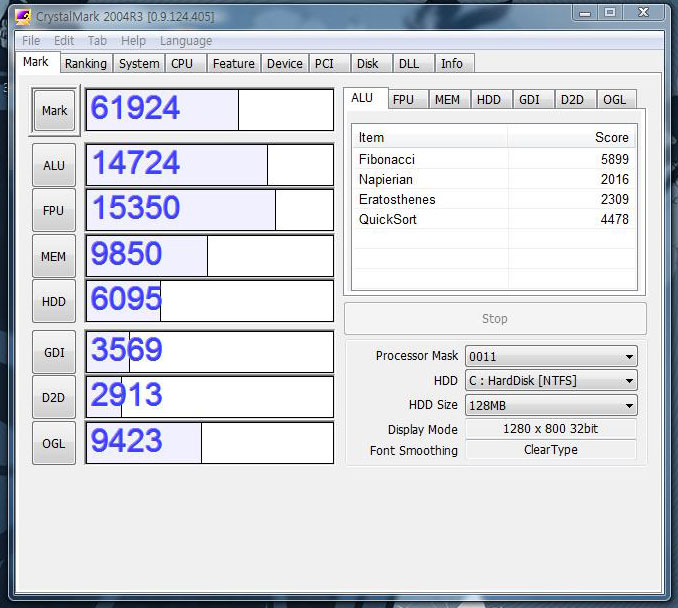This screenshot has height=608, width=678.
Task: Run the HDD benchmark button
Action: point(54,301)
